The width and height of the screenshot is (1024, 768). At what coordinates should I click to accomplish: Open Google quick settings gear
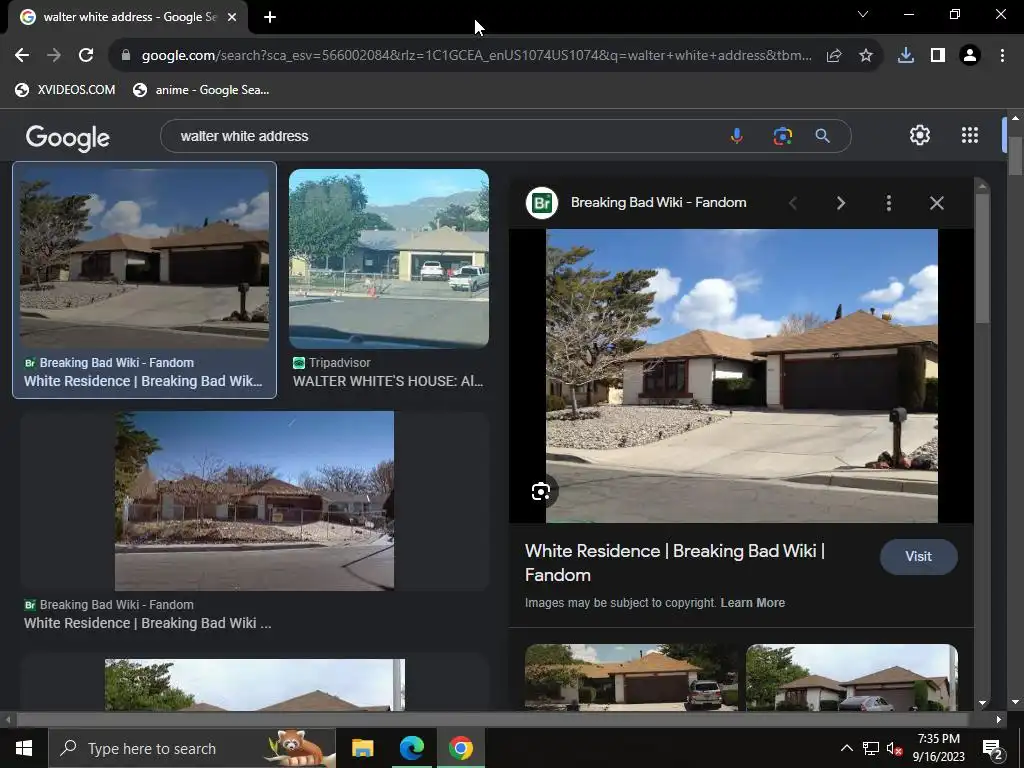coord(920,135)
